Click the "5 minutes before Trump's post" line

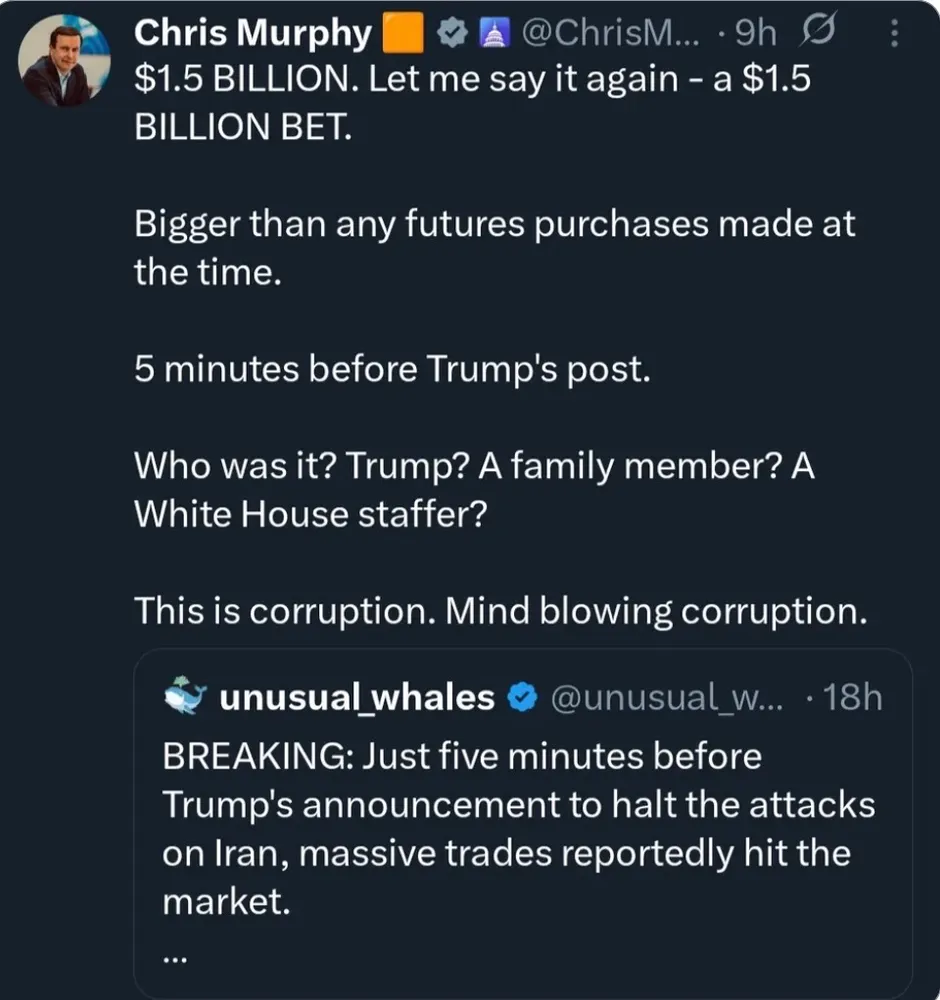[x=392, y=370]
